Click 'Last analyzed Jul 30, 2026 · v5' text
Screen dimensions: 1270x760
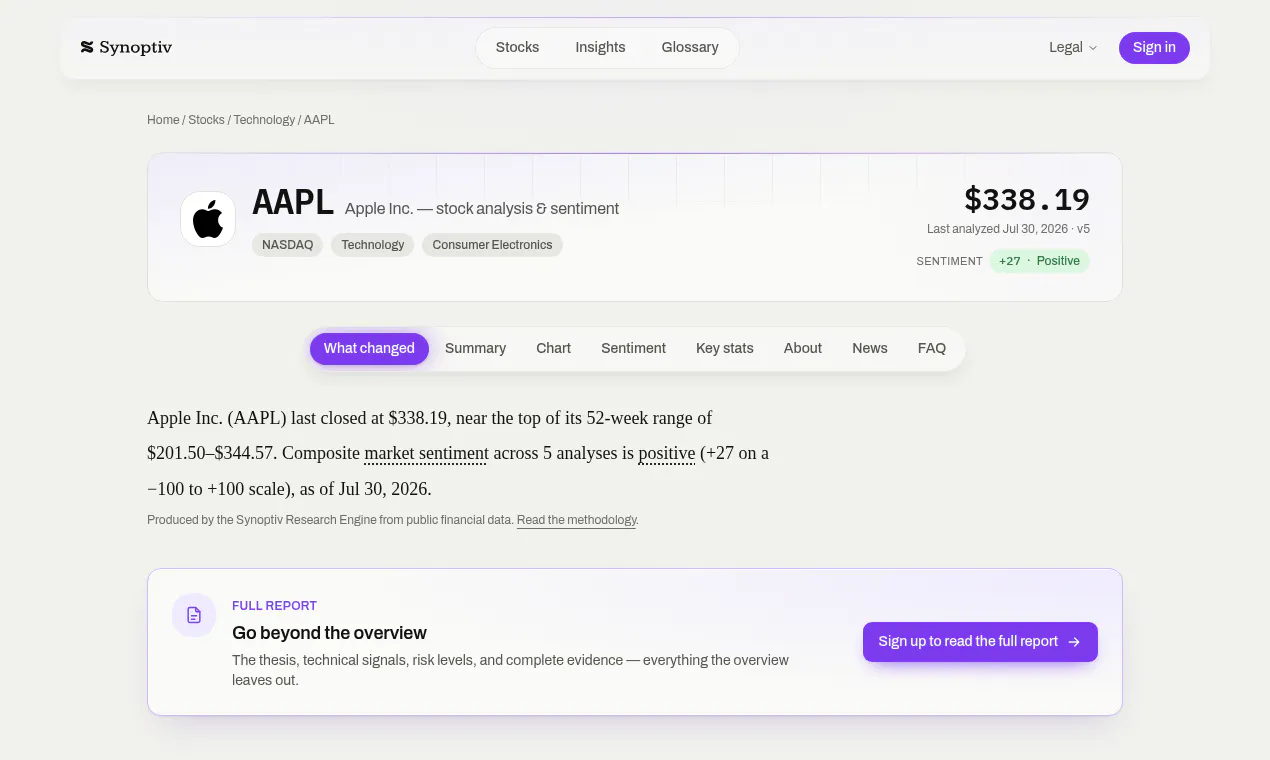tap(1008, 229)
